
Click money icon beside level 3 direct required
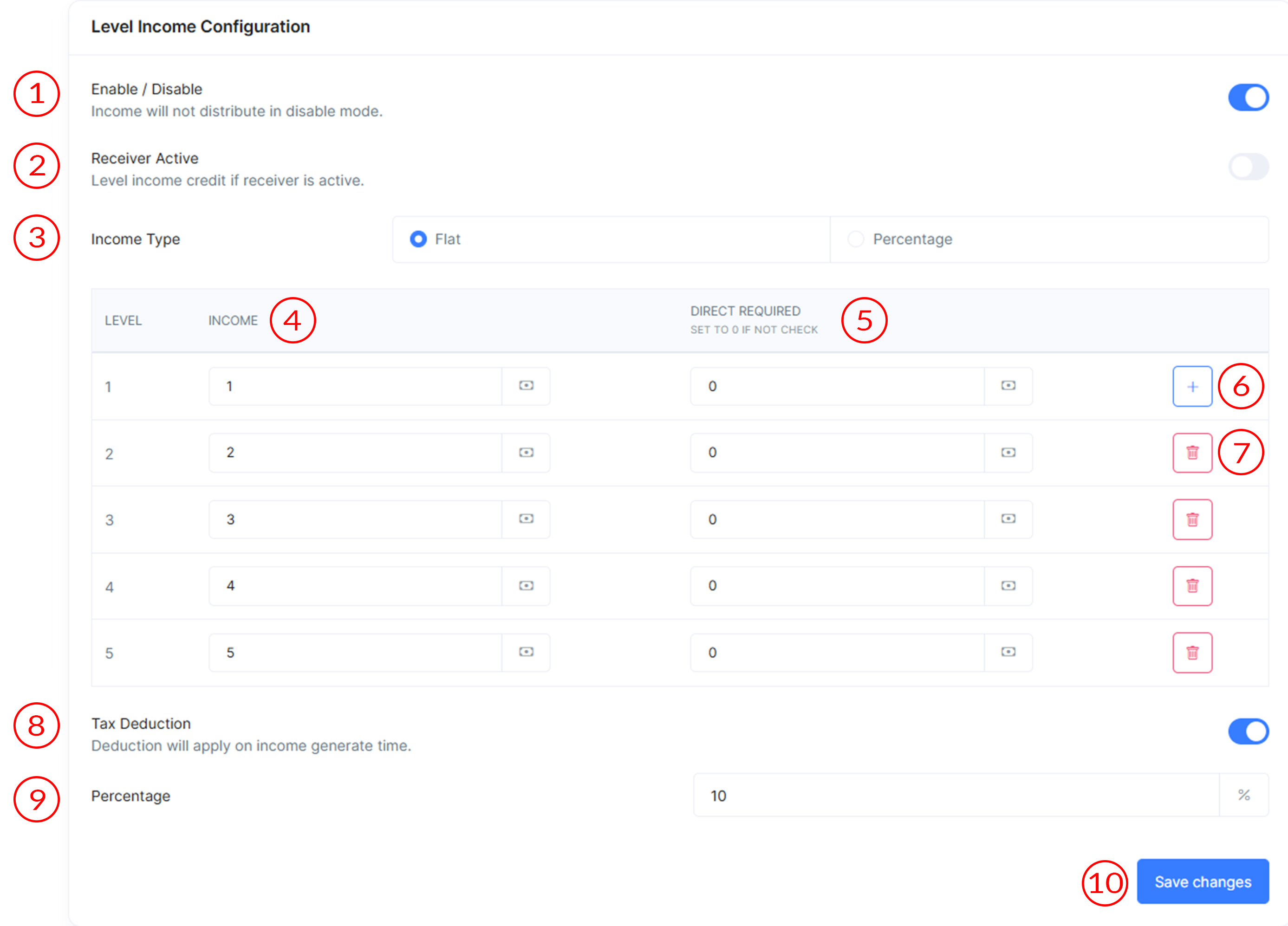pyautogui.click(x=1008, y=519)
